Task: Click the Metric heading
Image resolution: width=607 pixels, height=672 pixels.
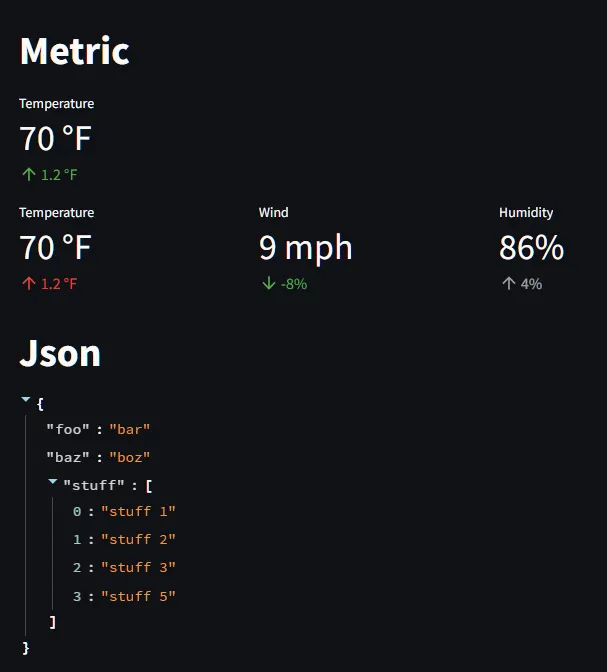Action: (74, 51)
